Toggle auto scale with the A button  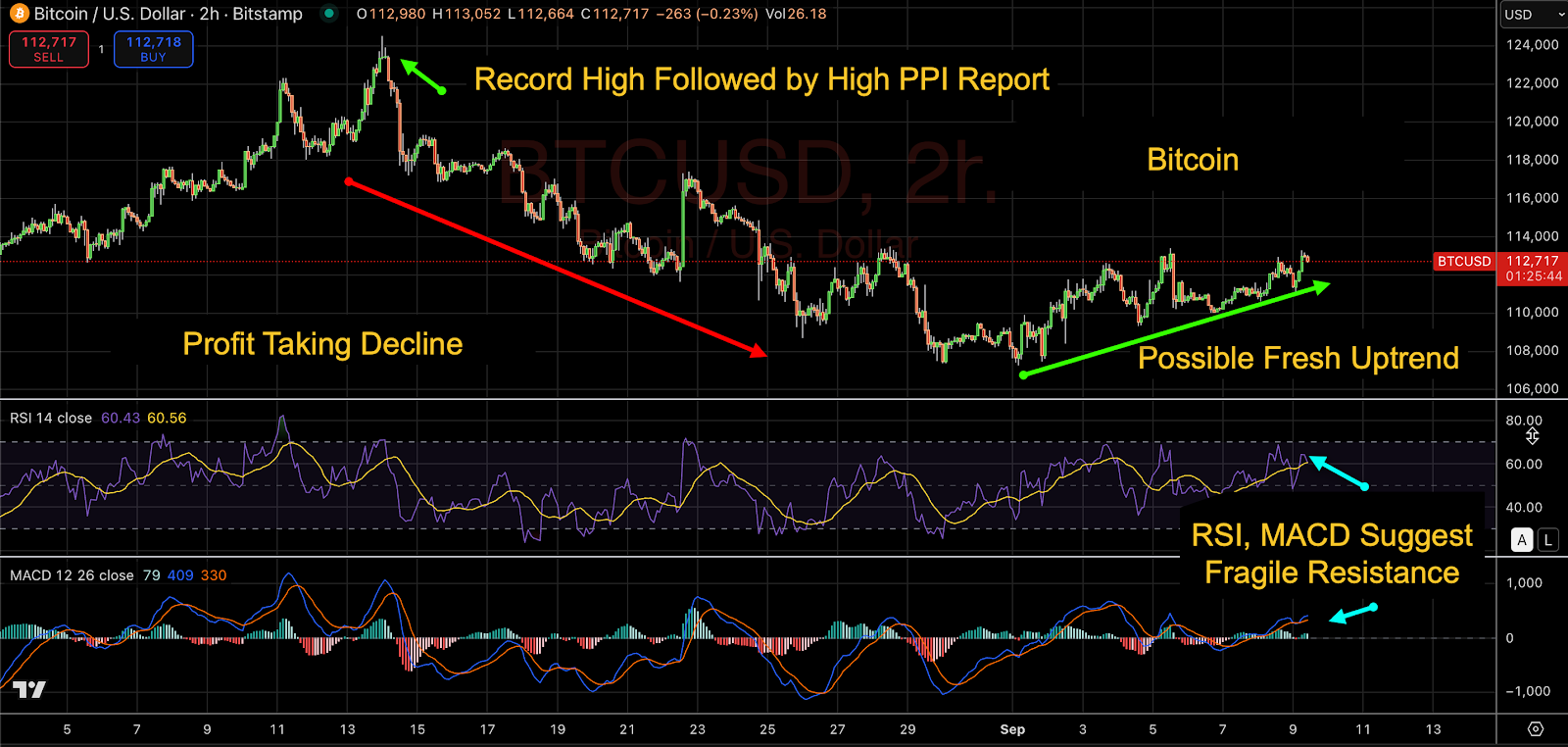(1522, 539)
